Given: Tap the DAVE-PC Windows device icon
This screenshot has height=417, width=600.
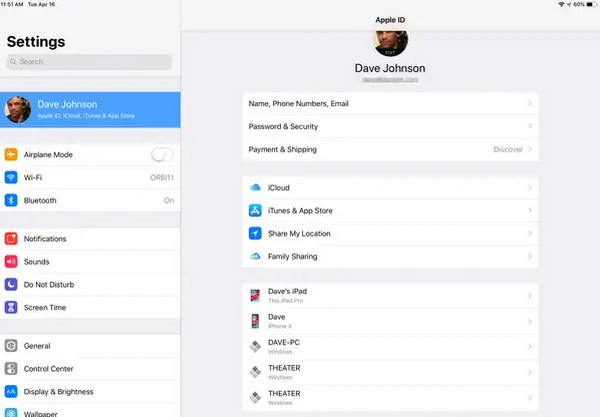Looking at the screenshot, I should tap(255, 347).
